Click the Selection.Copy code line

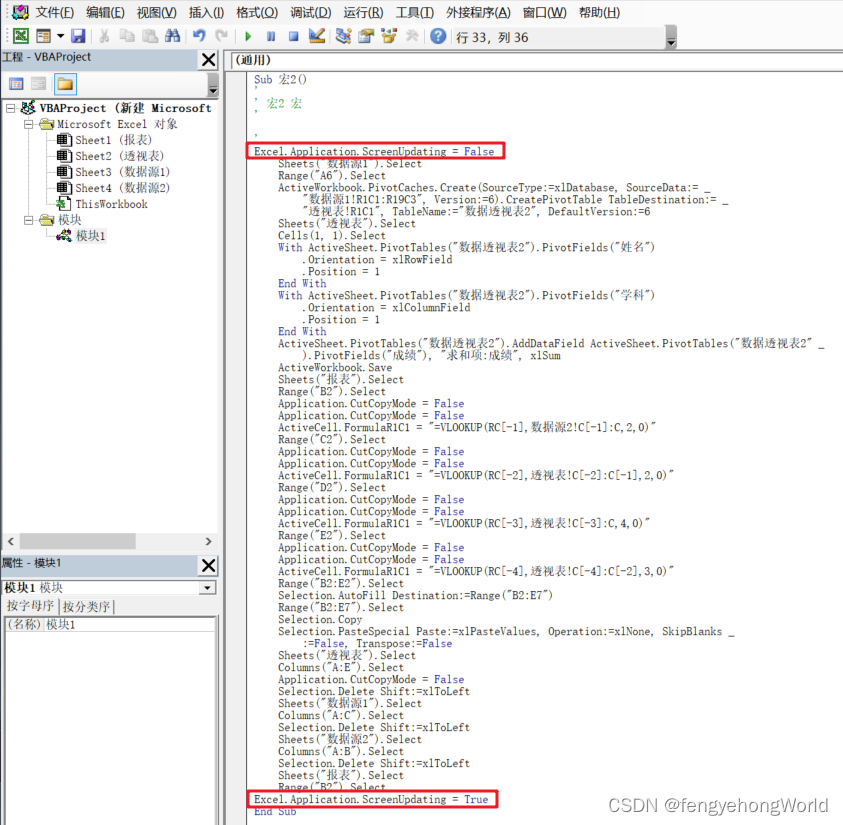click(x=320, y=620)
